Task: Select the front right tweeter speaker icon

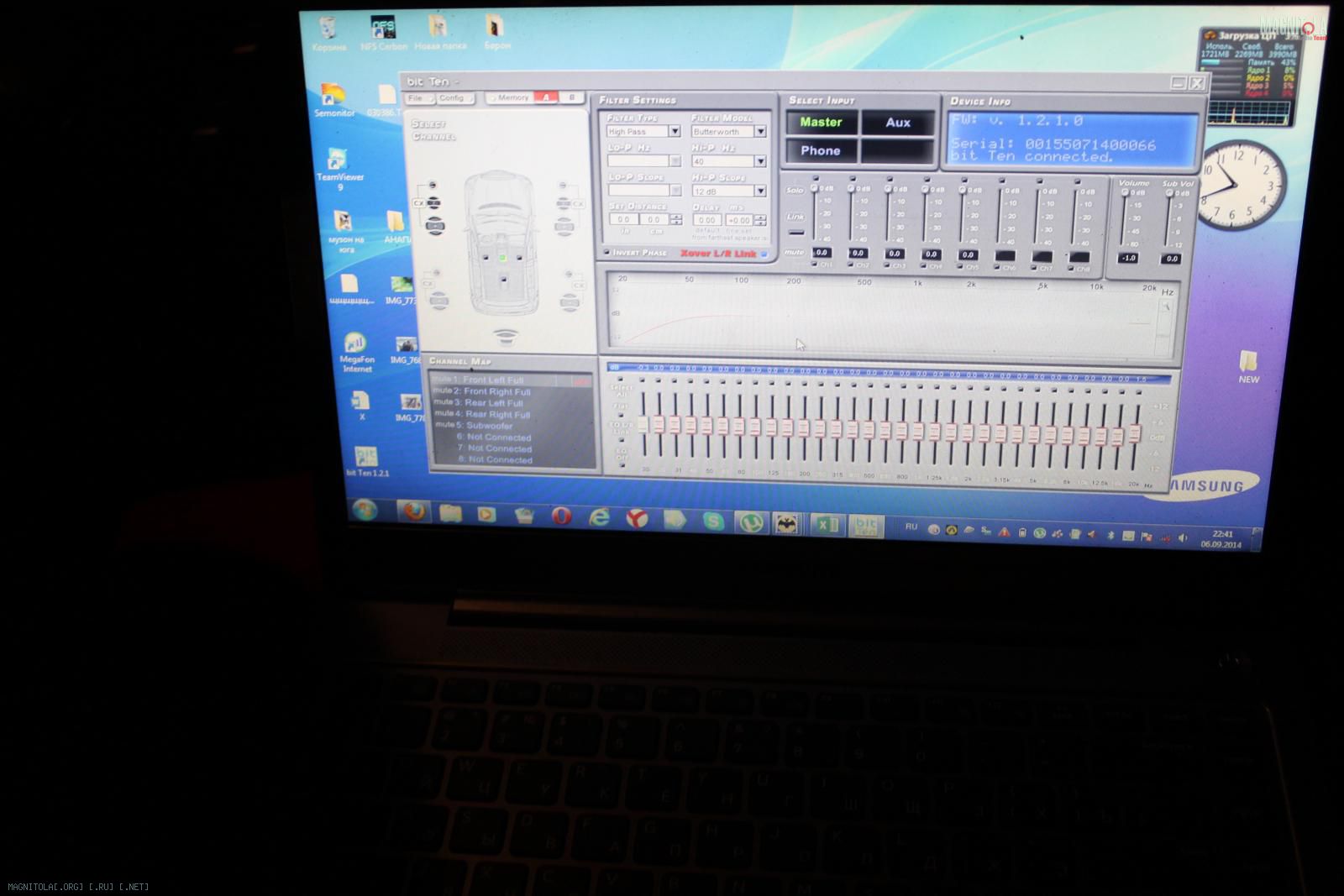Action: point(561,186)
